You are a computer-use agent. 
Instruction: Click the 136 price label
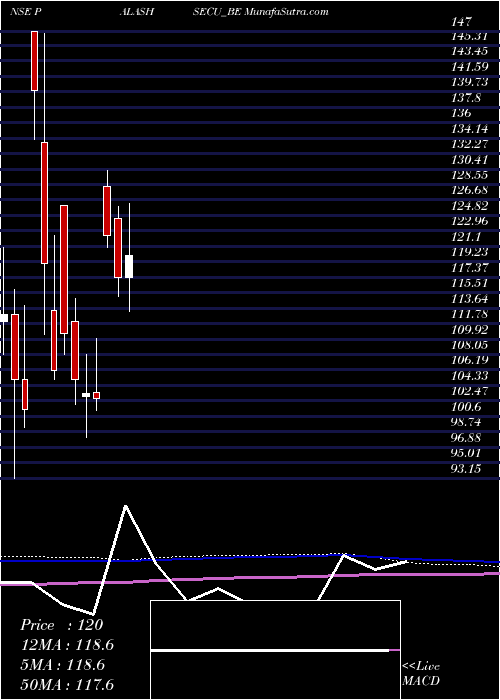pyautogui.click(x=462, y=113)
